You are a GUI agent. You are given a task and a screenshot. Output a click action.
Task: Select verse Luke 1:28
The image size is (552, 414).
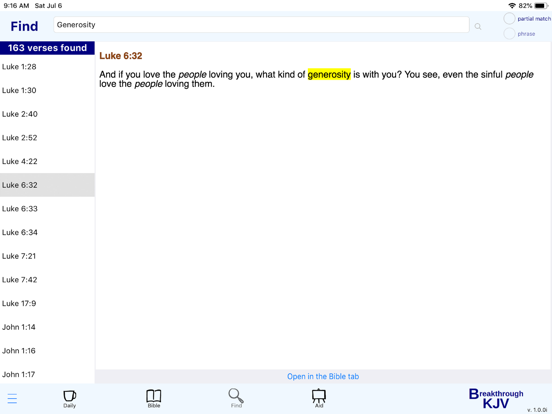pyautogui.click(x=47, y=67)
